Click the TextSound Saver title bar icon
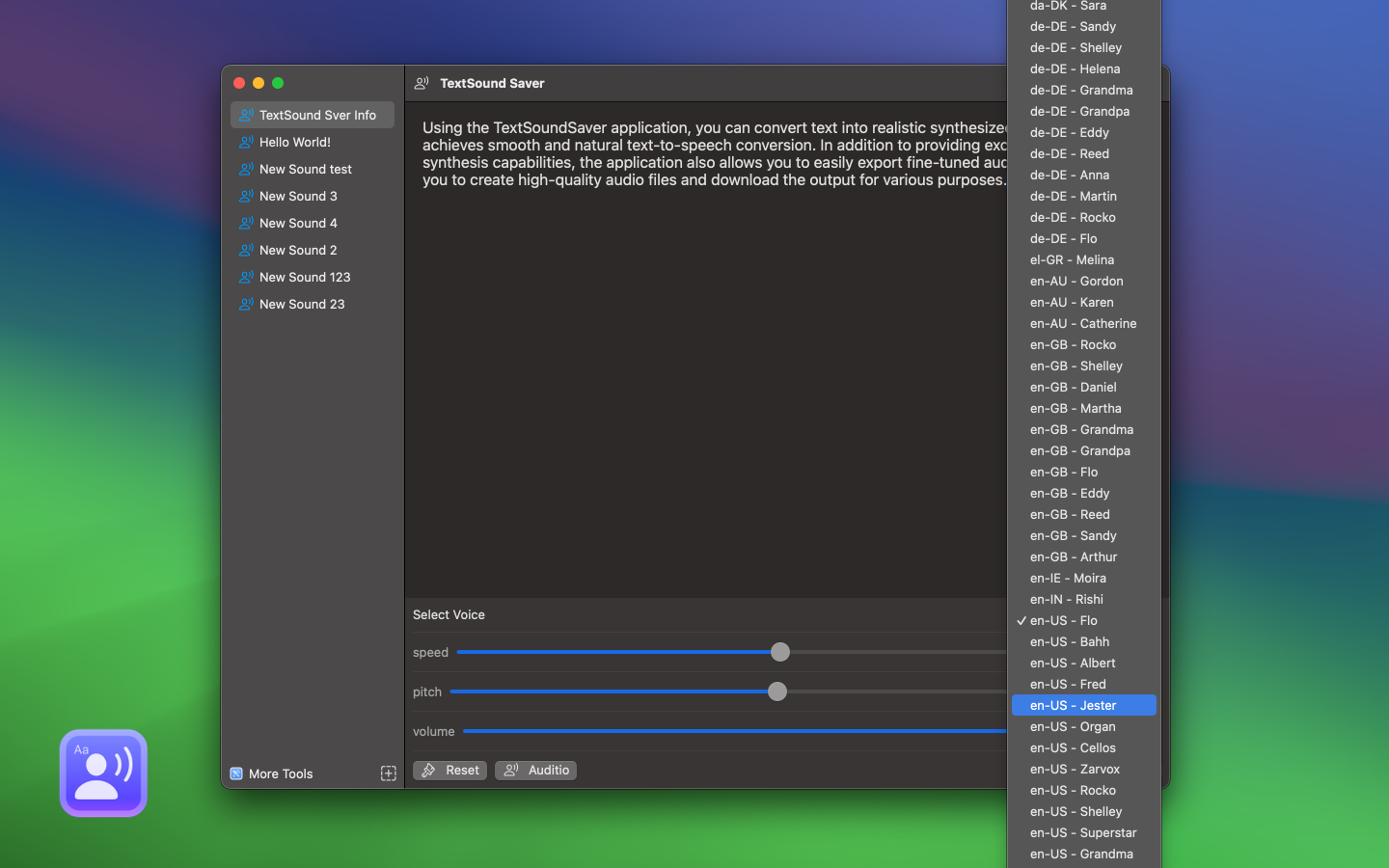The height and width of the screenshot is (868, 1389). (x=422, y=83)
